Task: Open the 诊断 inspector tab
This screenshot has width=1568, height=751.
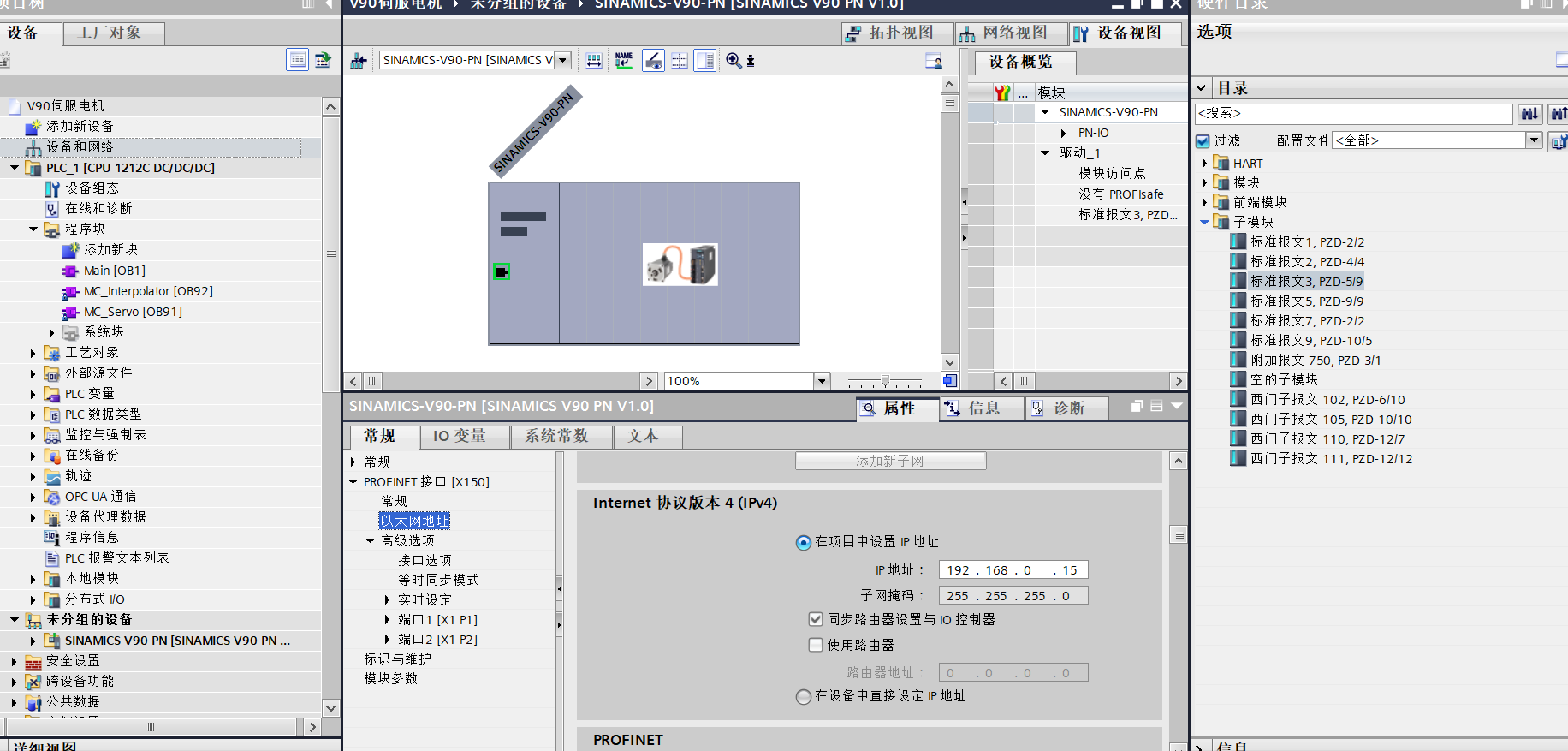Action: (1068, 408)
